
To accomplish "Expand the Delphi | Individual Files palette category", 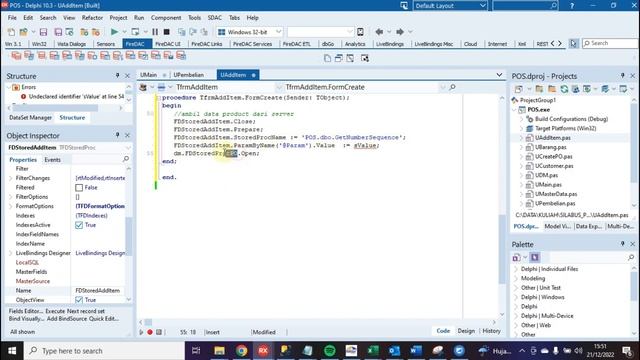I will click(x=516, y=269).
